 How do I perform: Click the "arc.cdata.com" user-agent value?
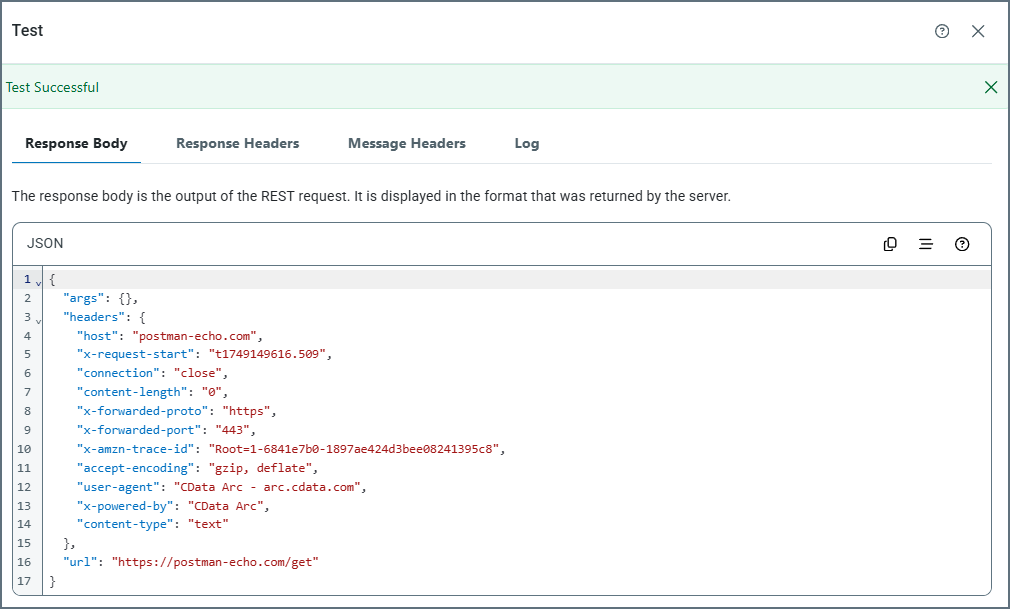pyautogui.click(x=270, y=487)
